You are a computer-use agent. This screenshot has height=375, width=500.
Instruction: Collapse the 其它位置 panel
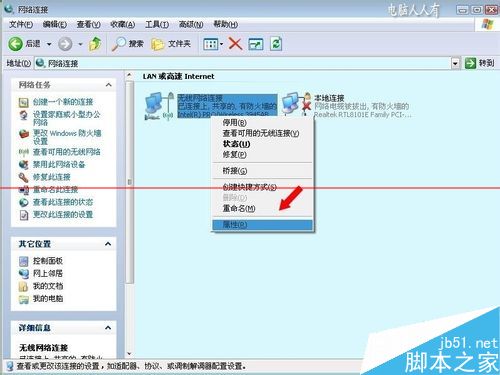(108, 244)
